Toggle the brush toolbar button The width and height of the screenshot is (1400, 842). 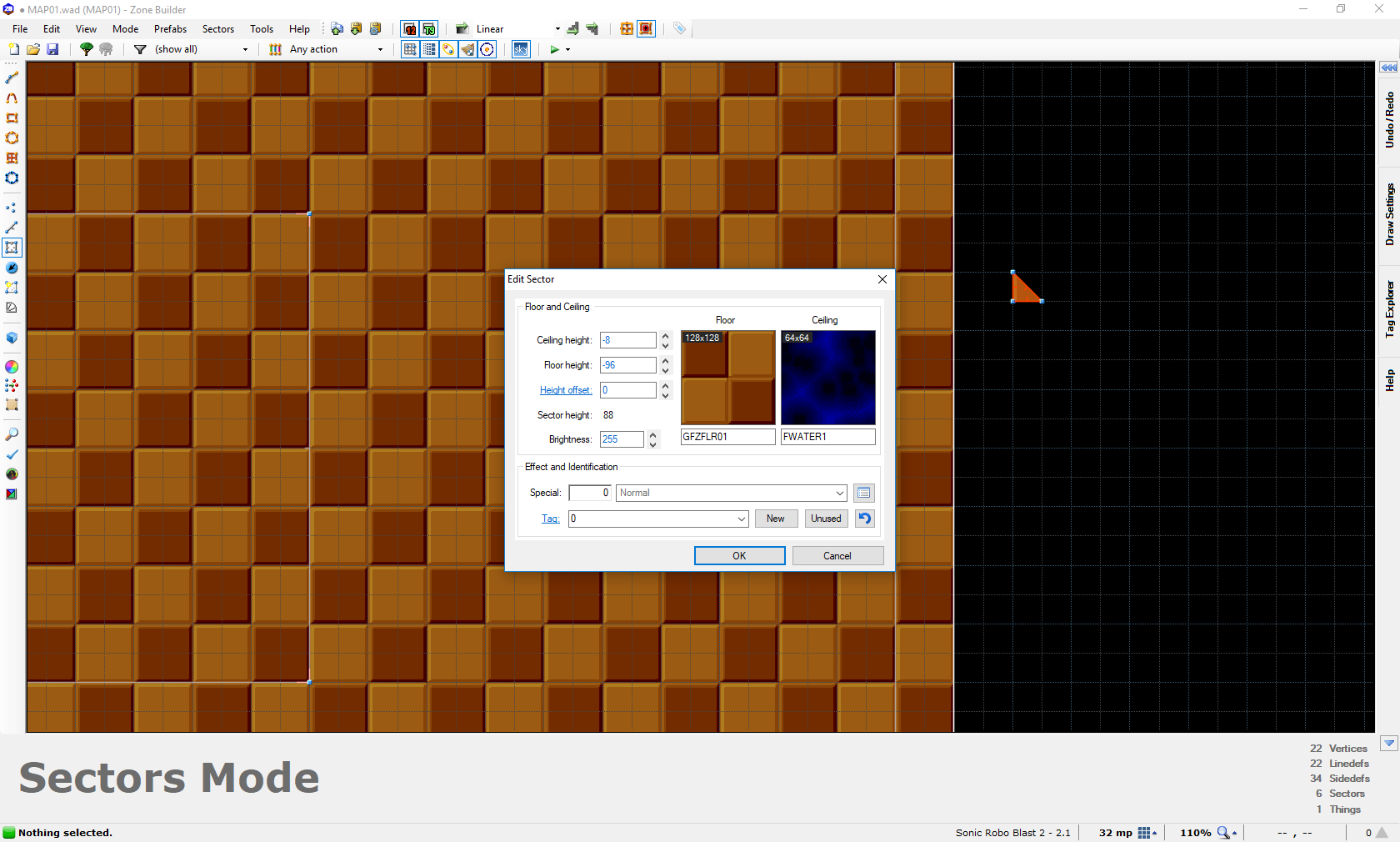(x=468, y=49)
